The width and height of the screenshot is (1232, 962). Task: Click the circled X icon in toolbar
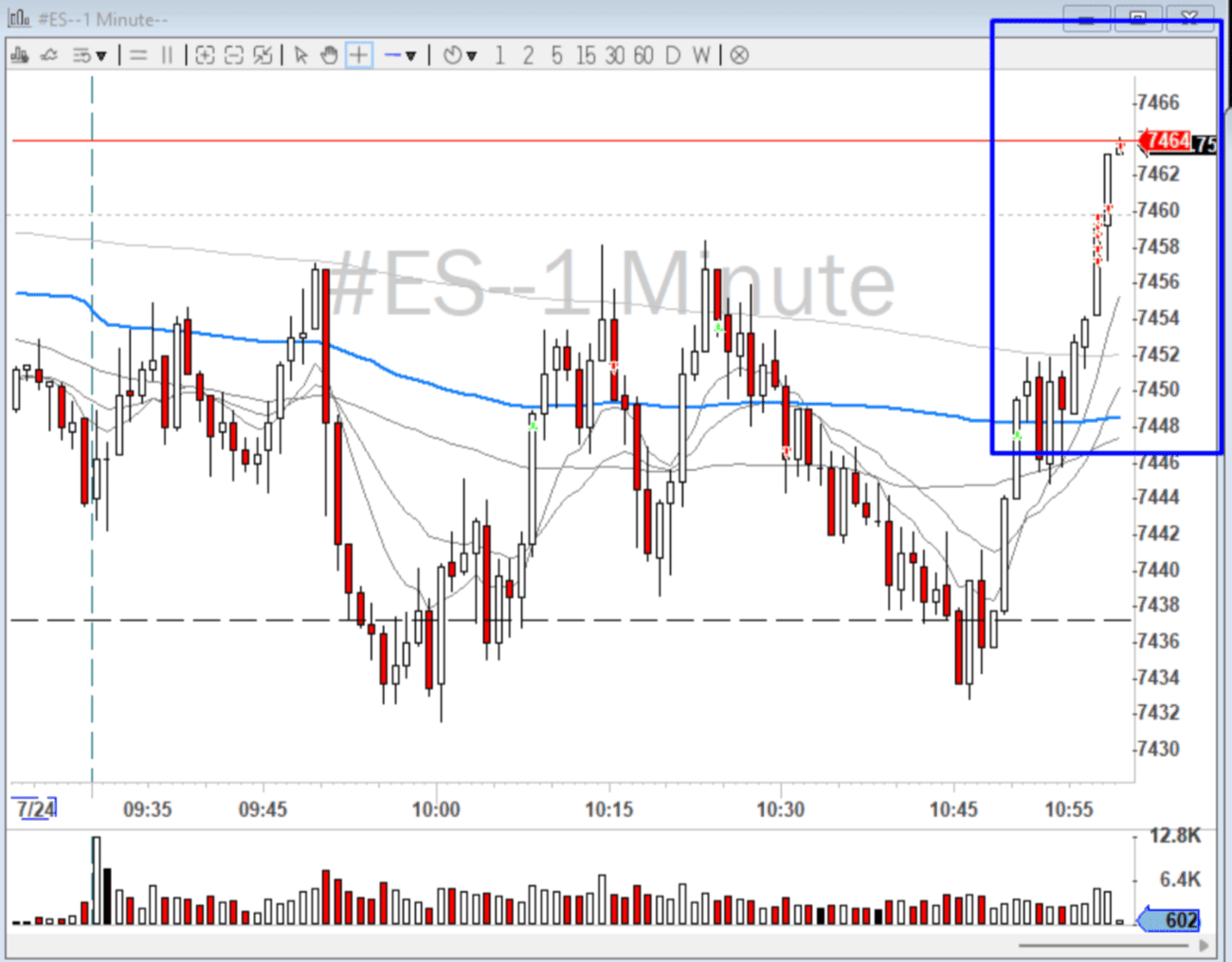click(x=739, y=56)
